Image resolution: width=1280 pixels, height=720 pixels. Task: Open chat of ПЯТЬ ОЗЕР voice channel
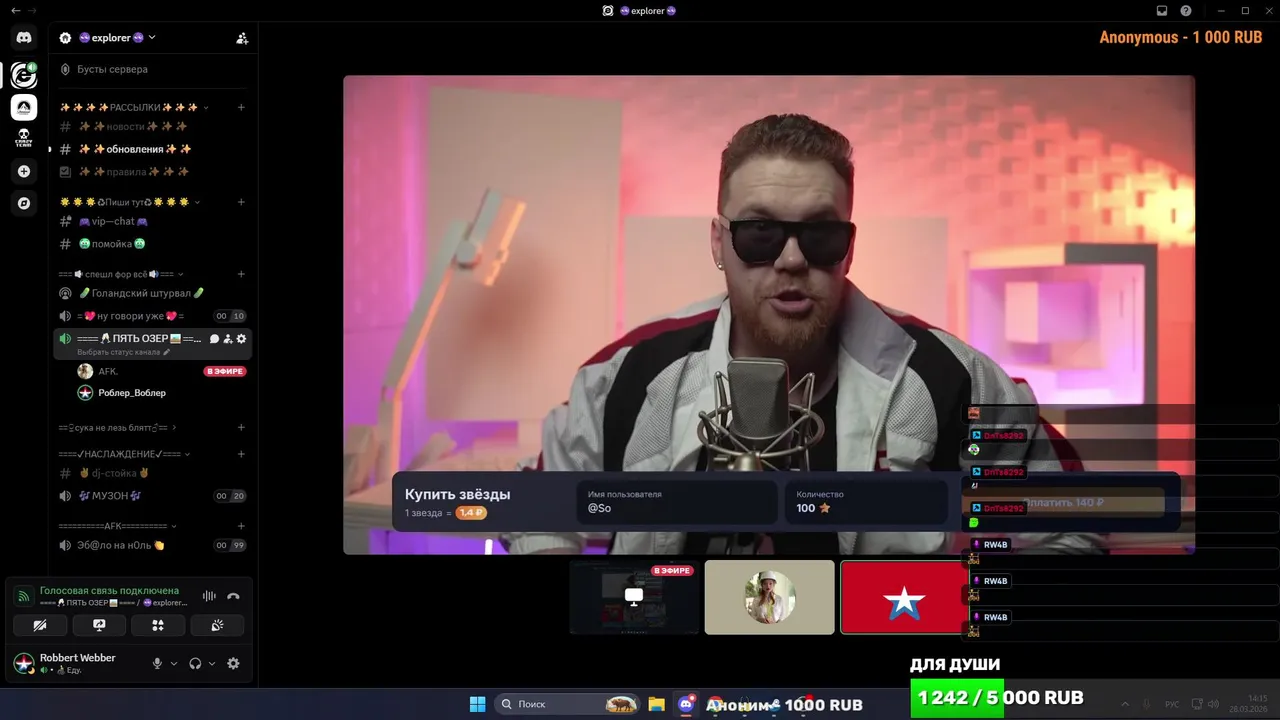click(214, 339)
